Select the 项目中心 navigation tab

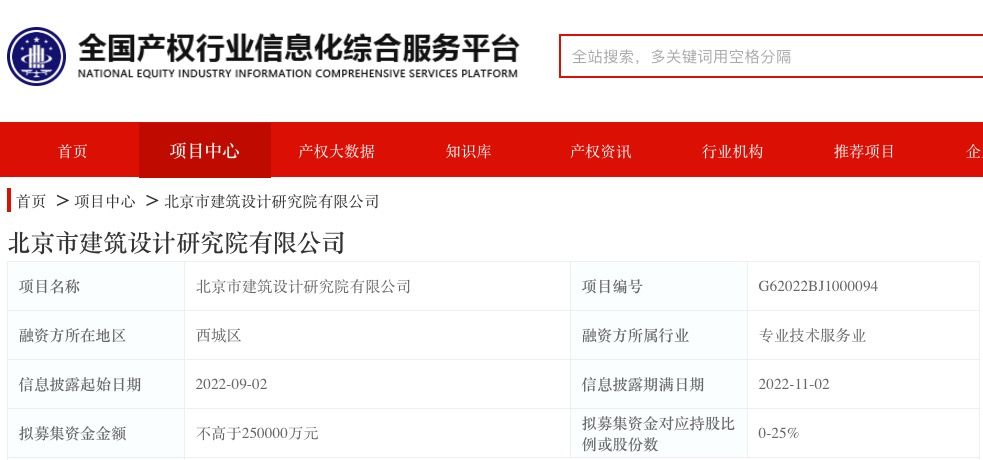pyautogui.click(x=204, y=150)
